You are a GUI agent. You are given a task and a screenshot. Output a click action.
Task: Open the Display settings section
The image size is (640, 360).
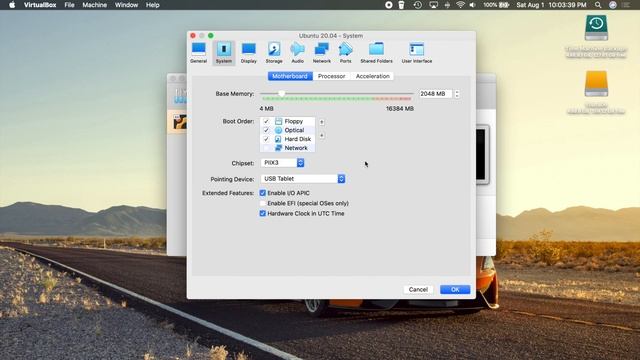pyautogui.click(x=249, y=53)
